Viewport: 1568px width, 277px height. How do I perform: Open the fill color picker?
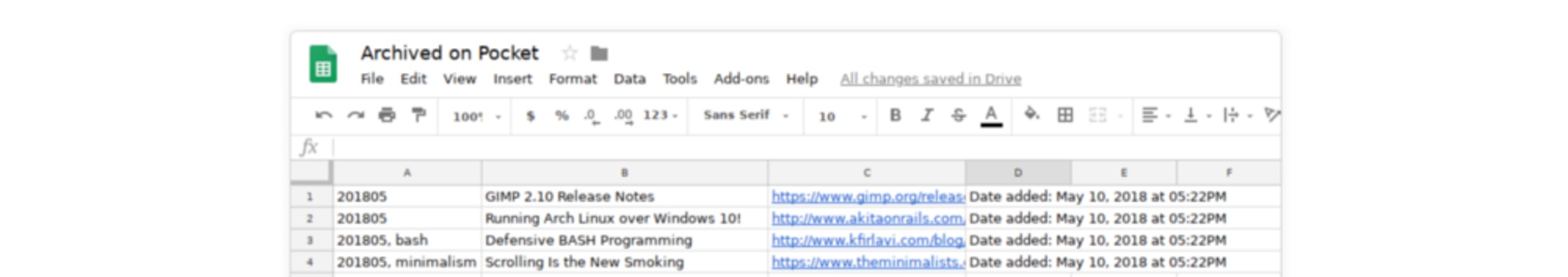pyautogui.click(x=1032, y=114)
